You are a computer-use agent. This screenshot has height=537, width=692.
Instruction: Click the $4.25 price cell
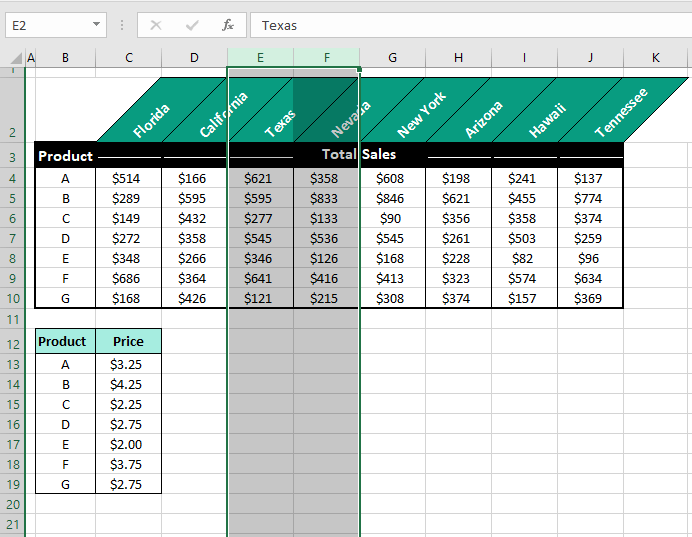[x=128, y=385]
